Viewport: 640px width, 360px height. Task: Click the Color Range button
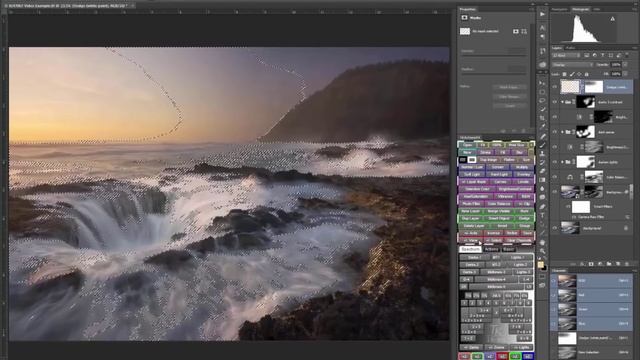point(509,97)
